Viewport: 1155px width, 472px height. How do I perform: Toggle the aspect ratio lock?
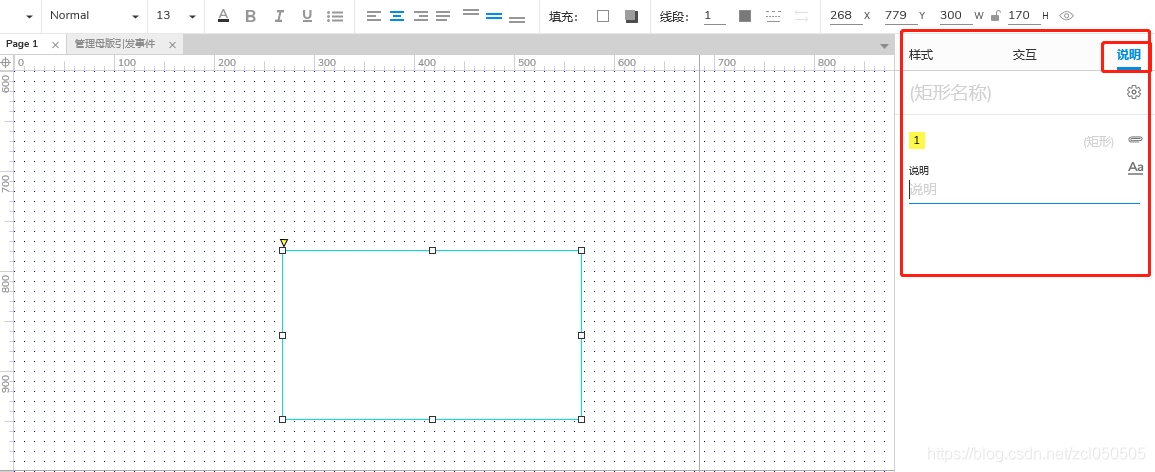(996, 15)
